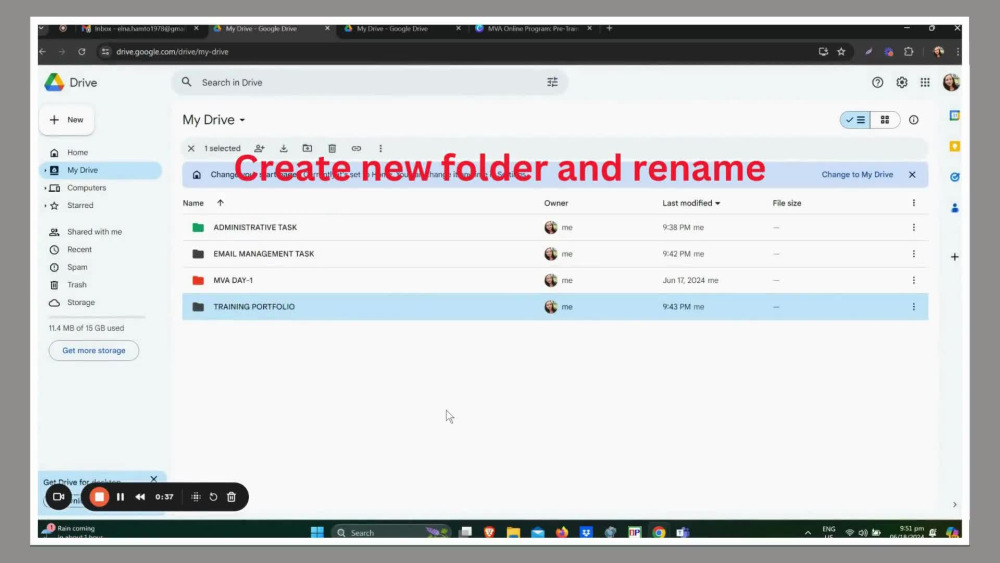The image size is (1000, 563).
Task: Switch to MVA Online Program tab
Action: (x=533, y=29)
